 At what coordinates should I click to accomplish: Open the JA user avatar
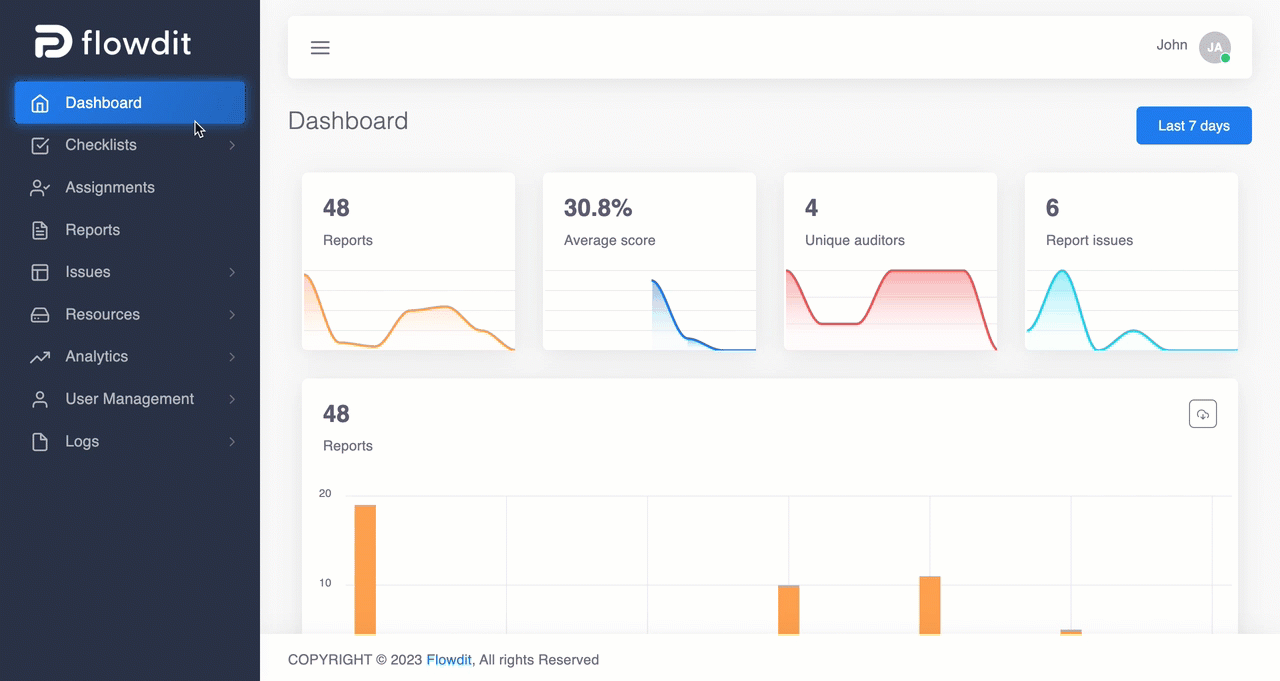point(1214,47)
